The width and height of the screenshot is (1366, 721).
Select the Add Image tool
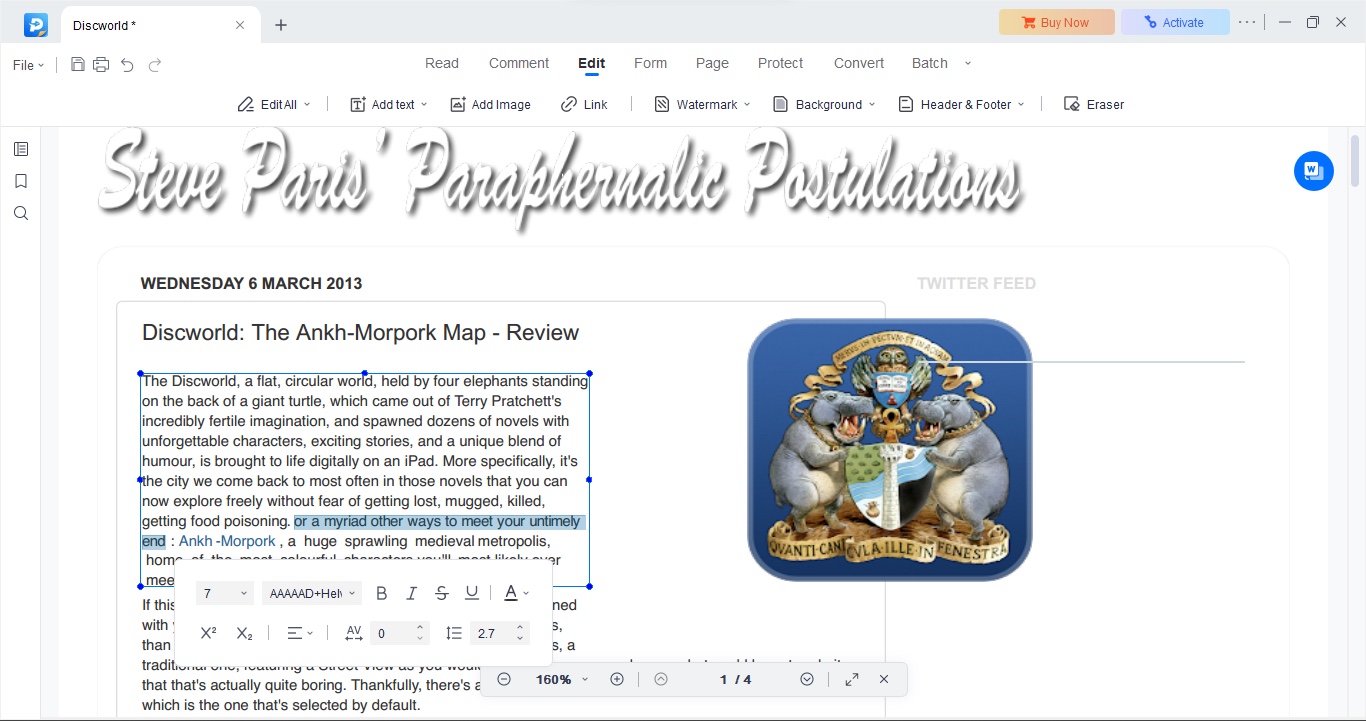[x=490, y=104]
